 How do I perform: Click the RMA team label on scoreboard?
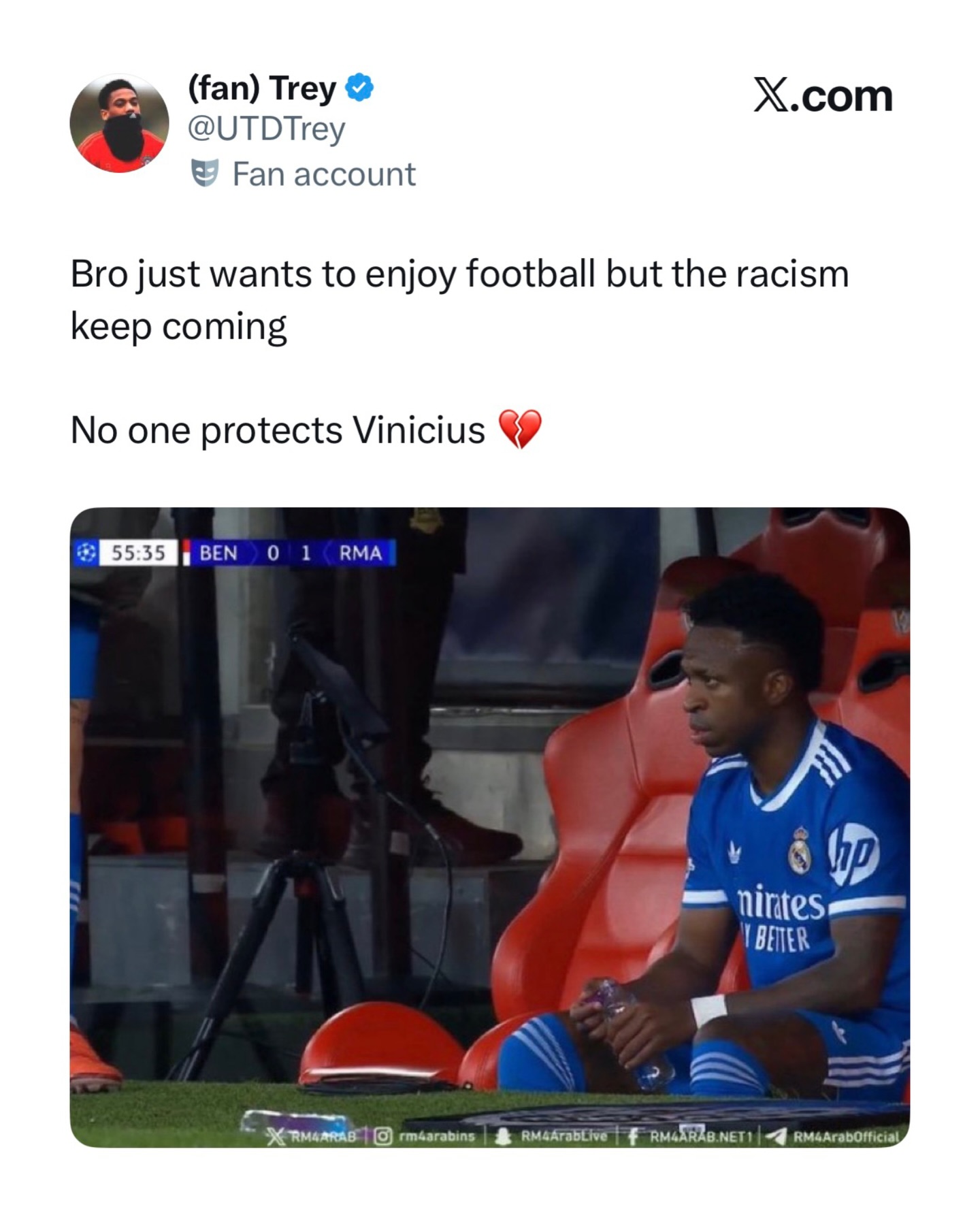[360, 553]
